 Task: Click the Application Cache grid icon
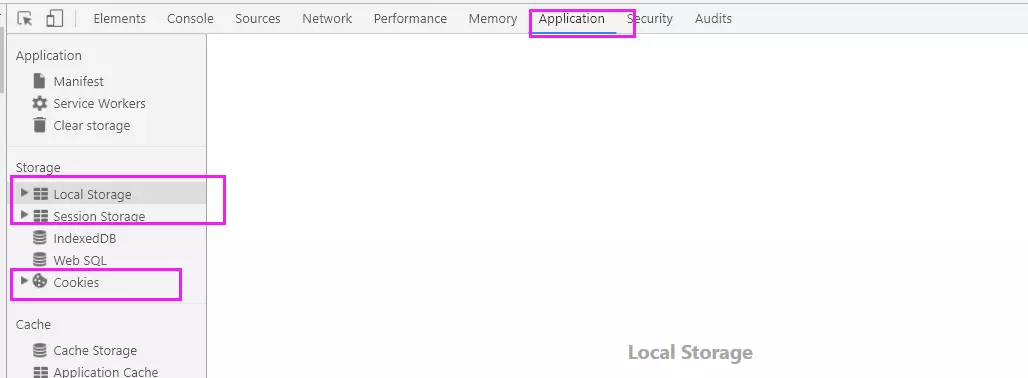41,372
